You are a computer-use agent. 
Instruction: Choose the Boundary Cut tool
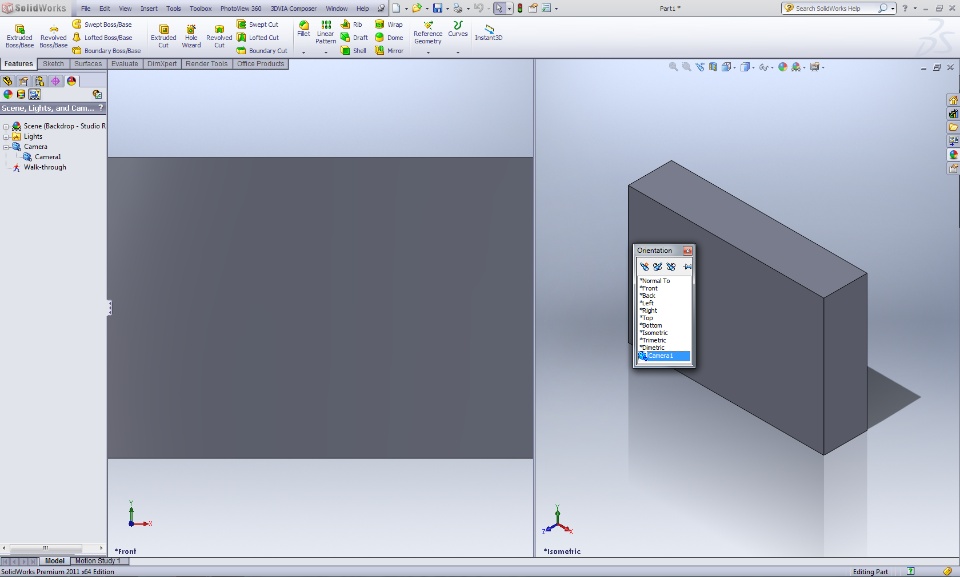262,50
